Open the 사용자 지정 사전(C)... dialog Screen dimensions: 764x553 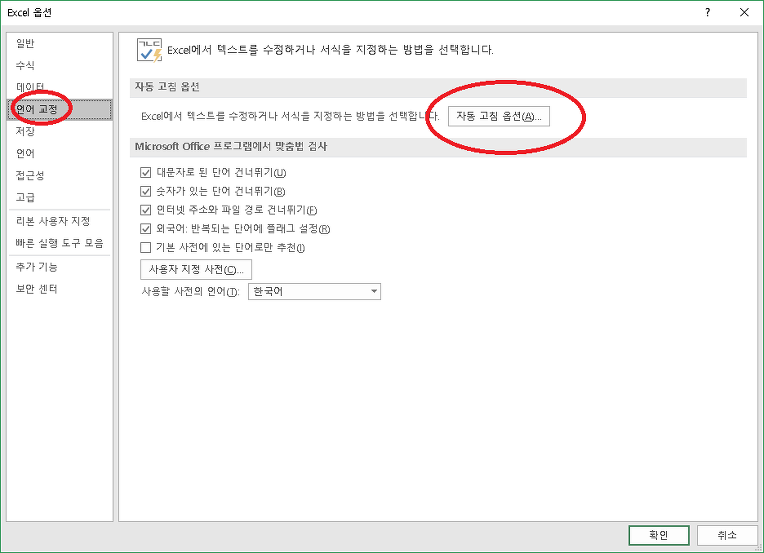coord(196,269)
